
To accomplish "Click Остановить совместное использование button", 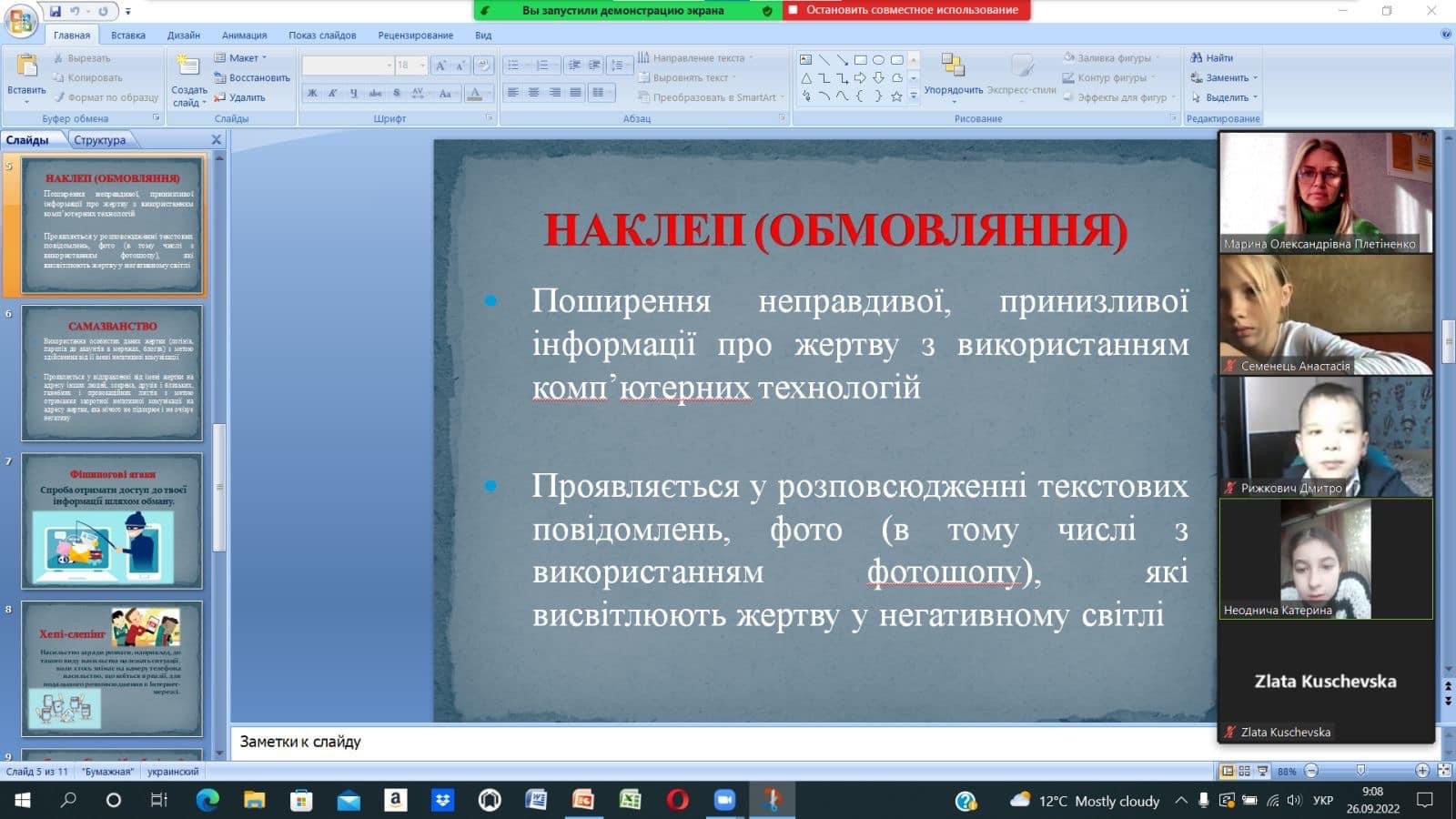I will 907,10.
